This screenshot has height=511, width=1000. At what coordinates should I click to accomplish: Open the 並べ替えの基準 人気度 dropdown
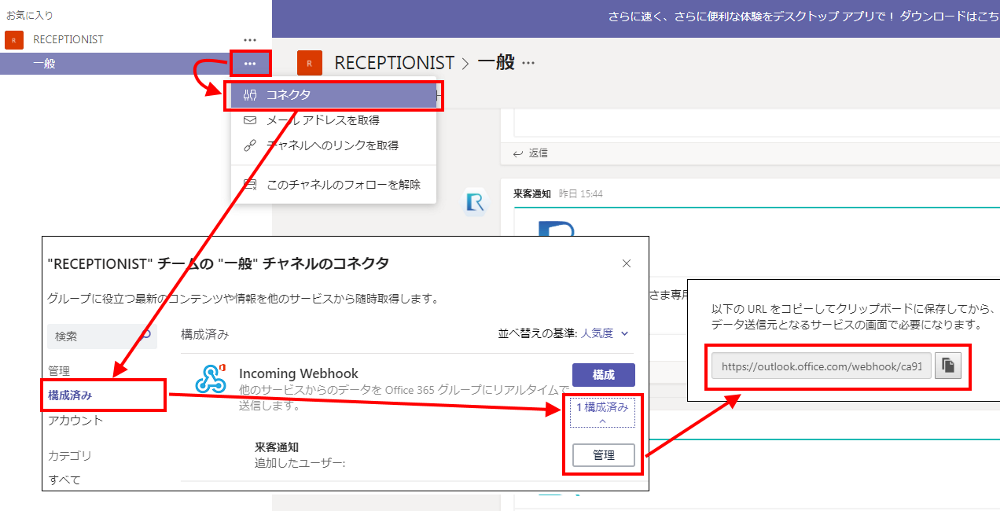click(604, 334)
